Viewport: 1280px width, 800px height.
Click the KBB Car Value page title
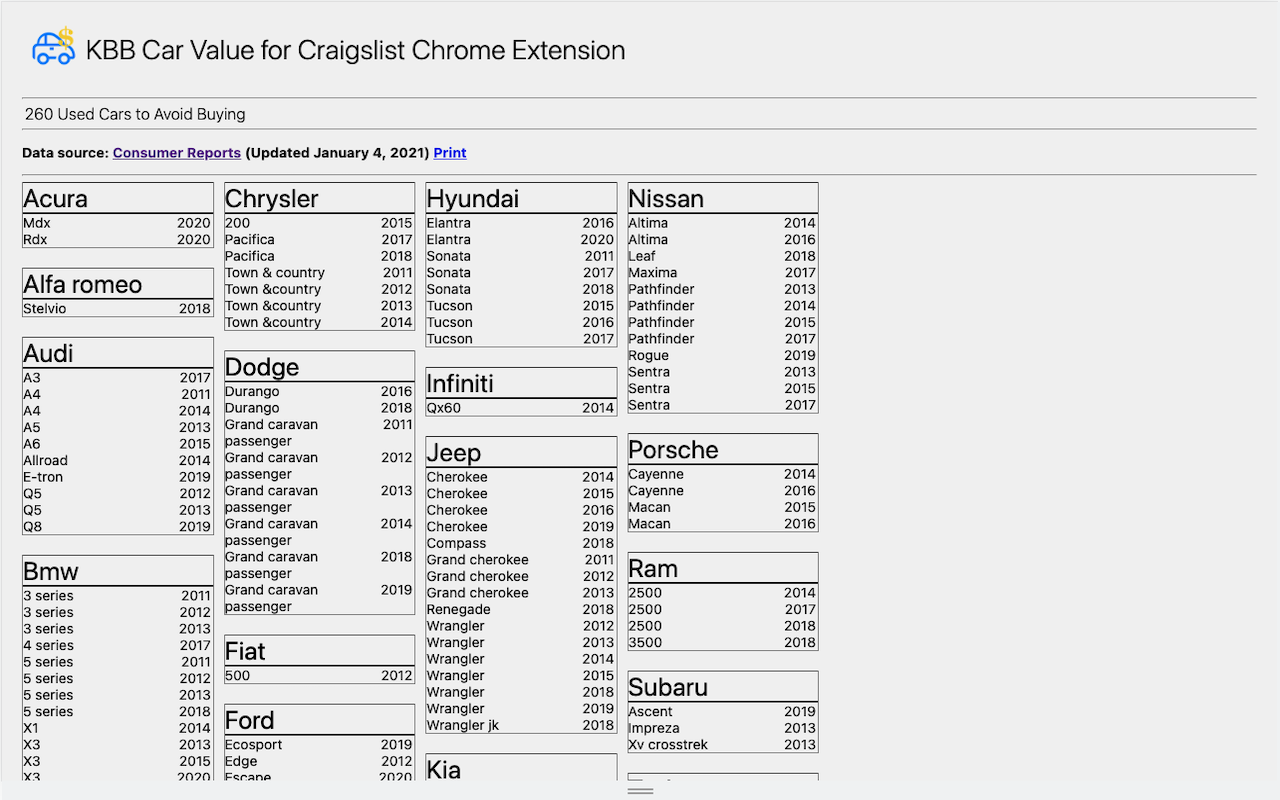click(356, 50)
